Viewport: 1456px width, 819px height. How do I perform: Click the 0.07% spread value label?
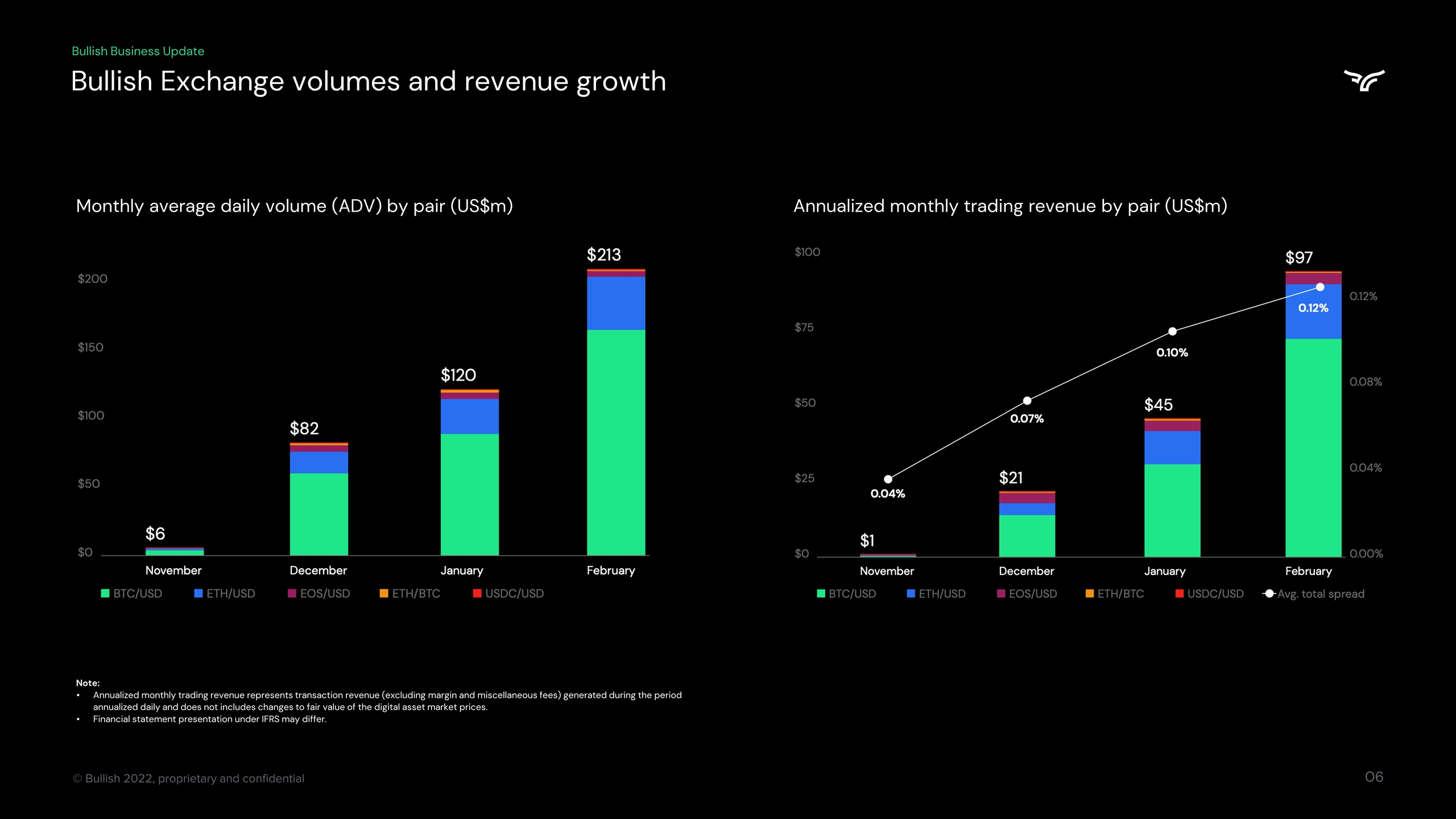tap(1027, 419)
